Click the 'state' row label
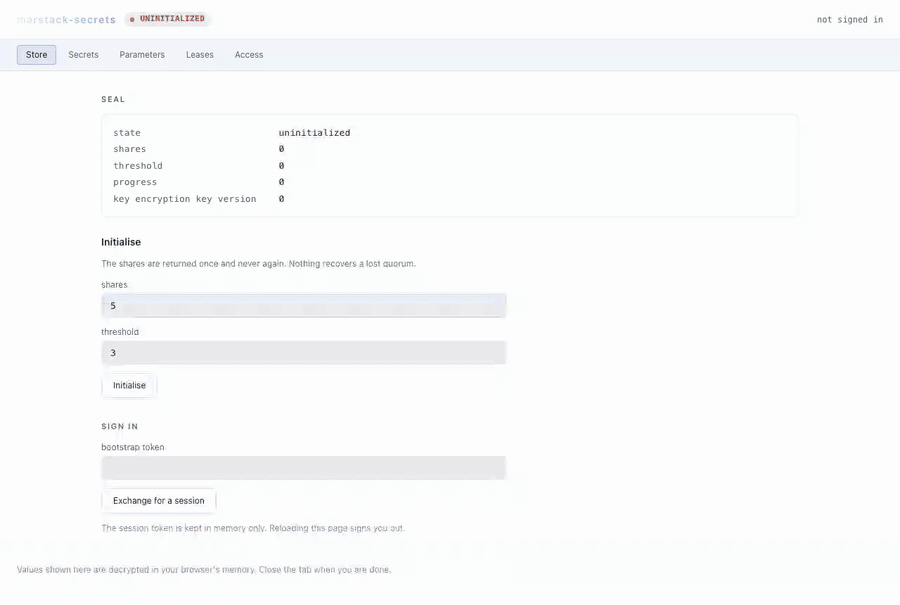 (x=126, y=133)
